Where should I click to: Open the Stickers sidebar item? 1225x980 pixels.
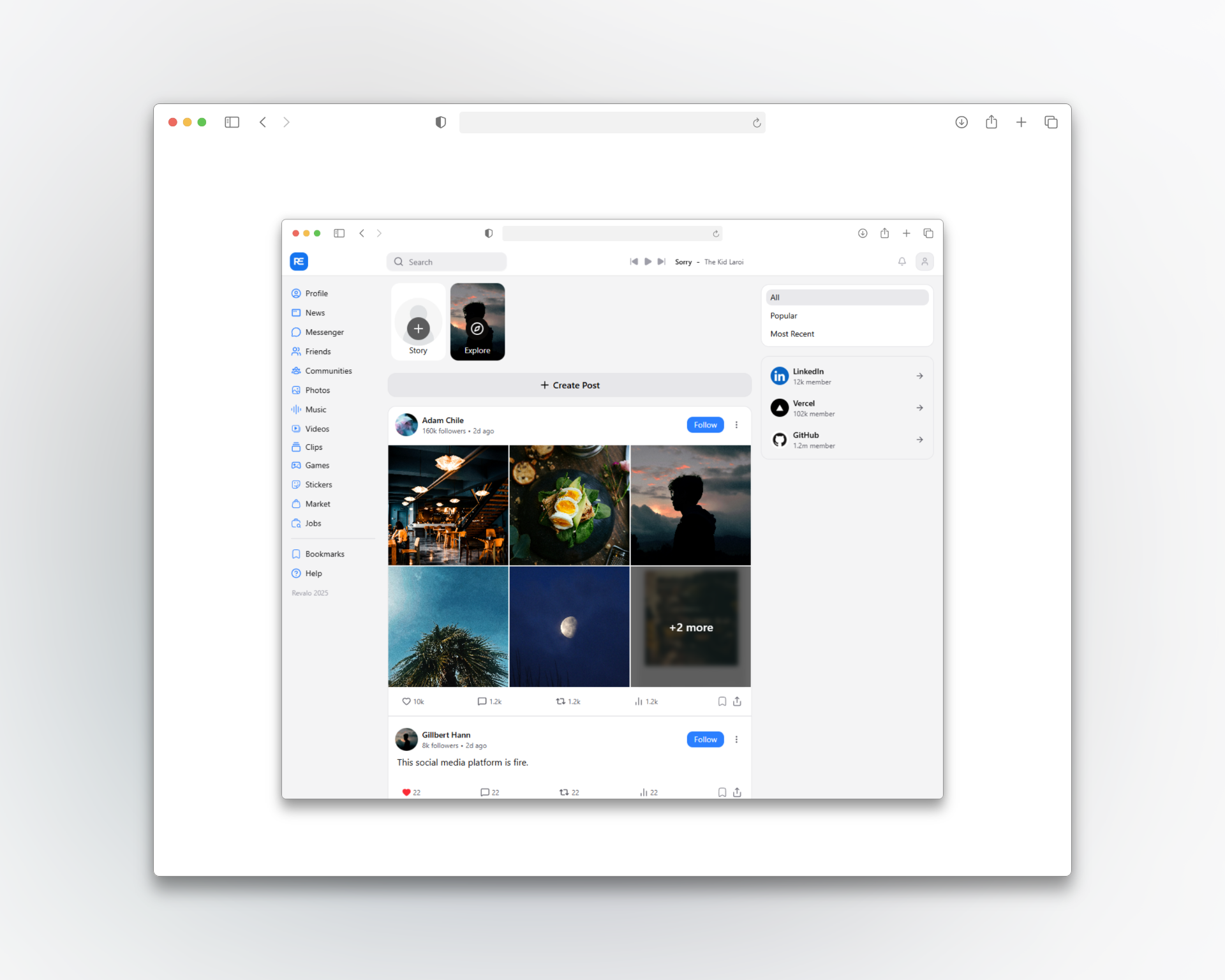[318, 485]
